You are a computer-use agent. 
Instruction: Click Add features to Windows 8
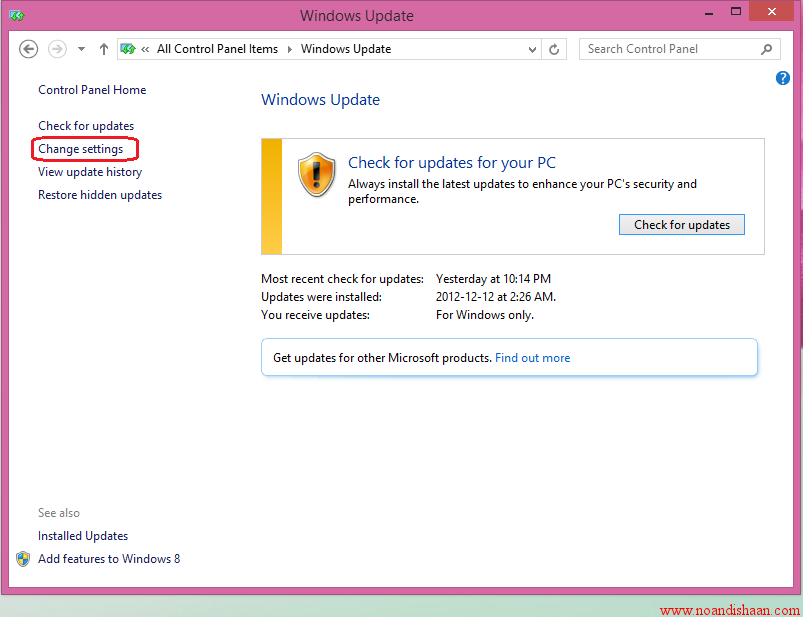[109, 559]
